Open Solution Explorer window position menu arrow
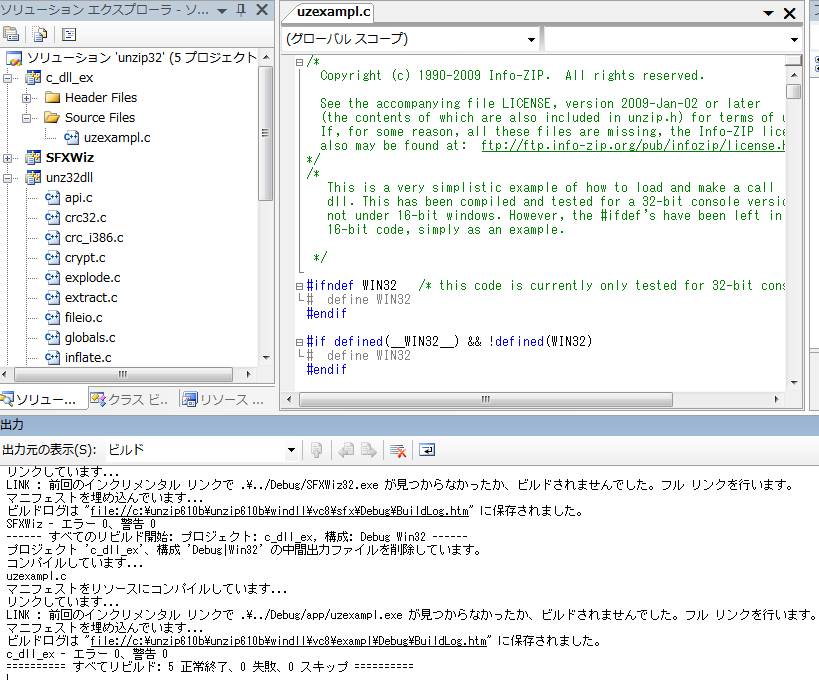The height and width of the screenshot is (680, 819). [222, 11]
